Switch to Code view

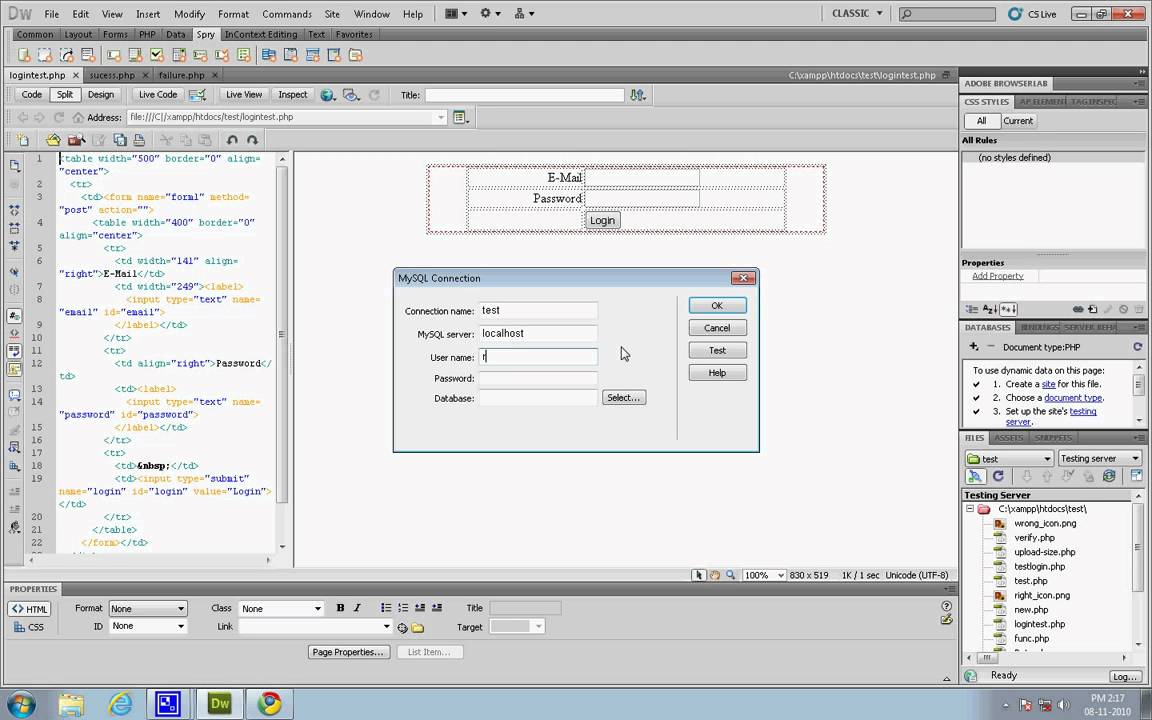click(32, 95)
